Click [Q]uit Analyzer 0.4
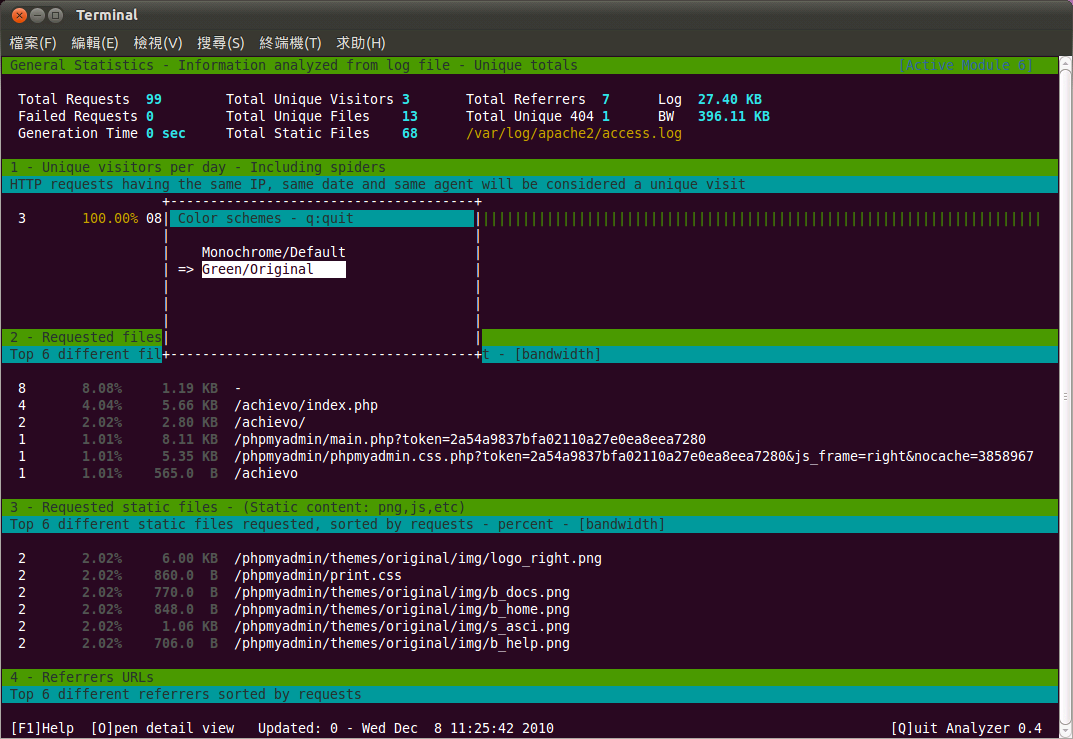The width and height of the screenshot is (1073, 739). (966, 729)
